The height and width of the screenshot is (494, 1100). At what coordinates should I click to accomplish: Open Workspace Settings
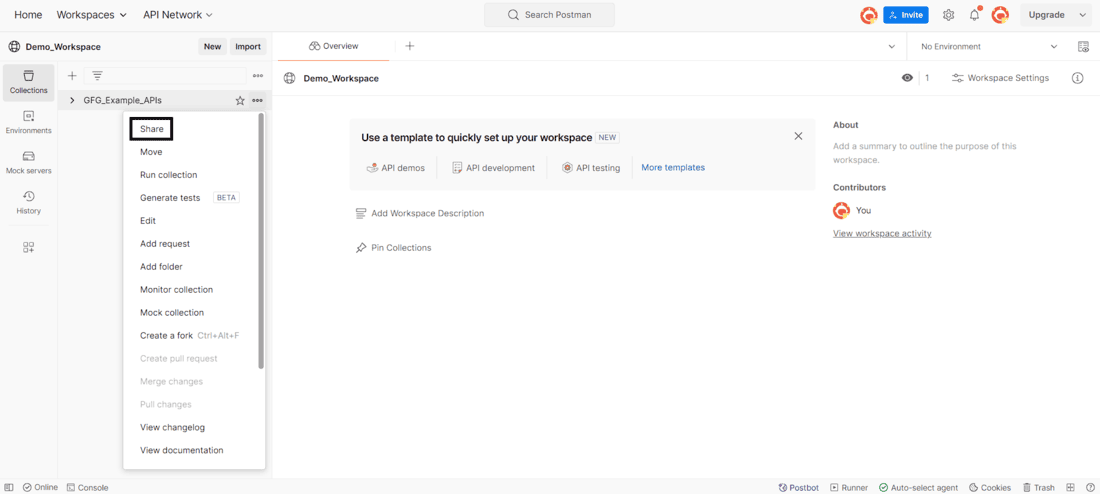click(1000, 78)
